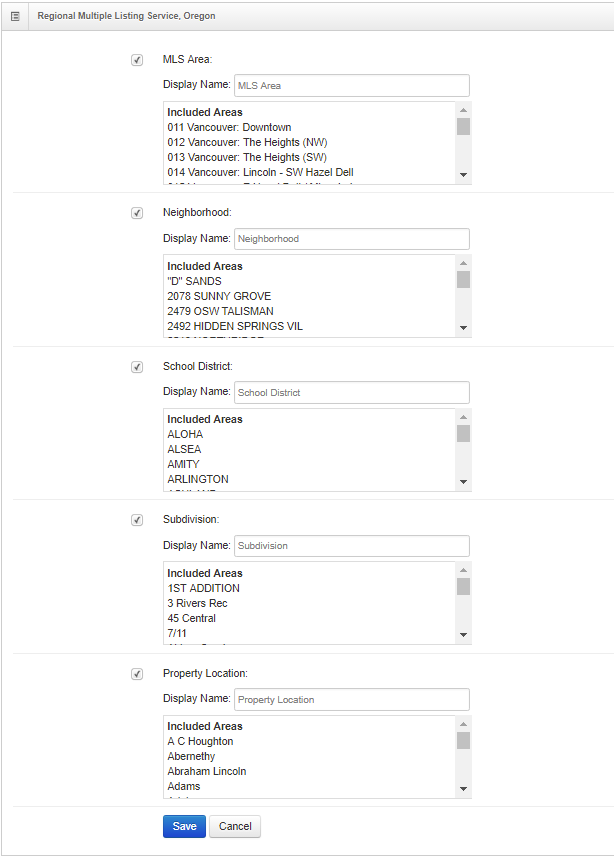The image size is (614, 862).
Task: Toggle the Neighborhood checkbox
Action: [137, 213]
